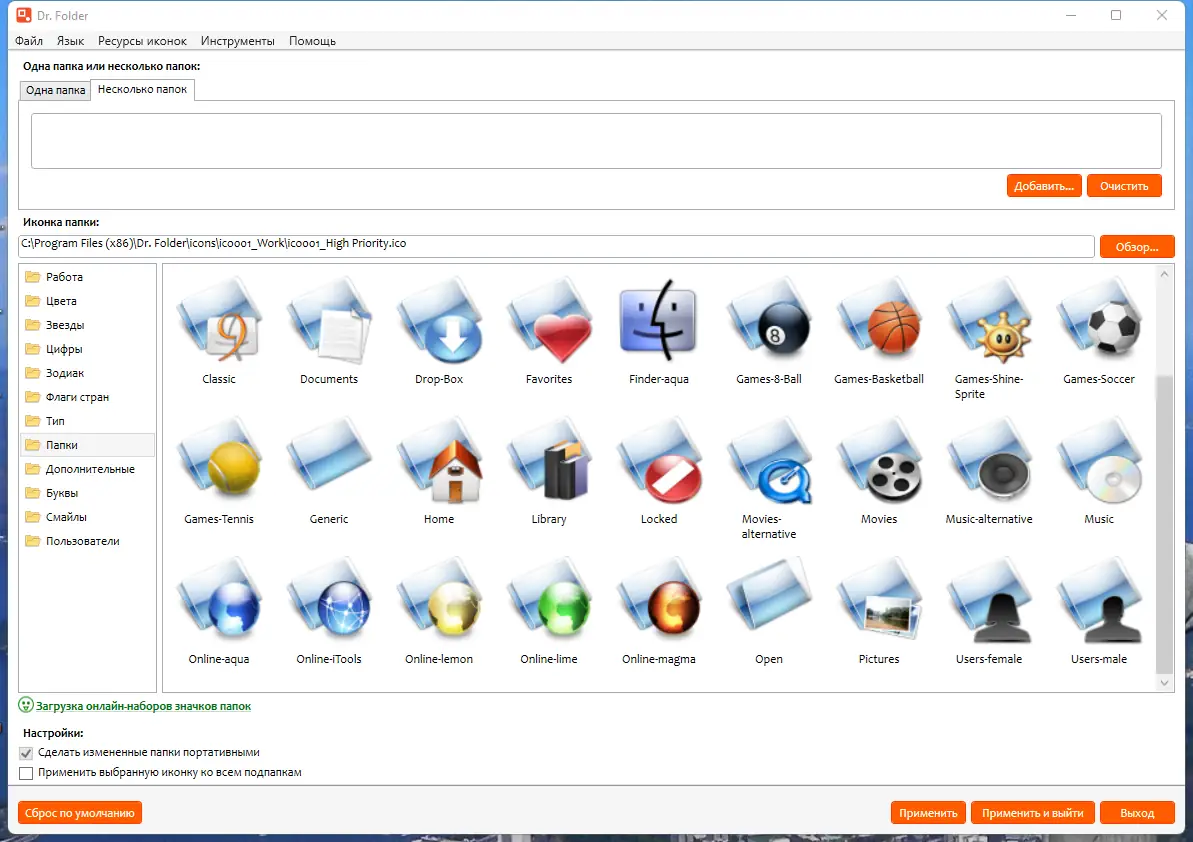
Task: Switch to the Несколько папок tab
Action: [x=142, y=89]
